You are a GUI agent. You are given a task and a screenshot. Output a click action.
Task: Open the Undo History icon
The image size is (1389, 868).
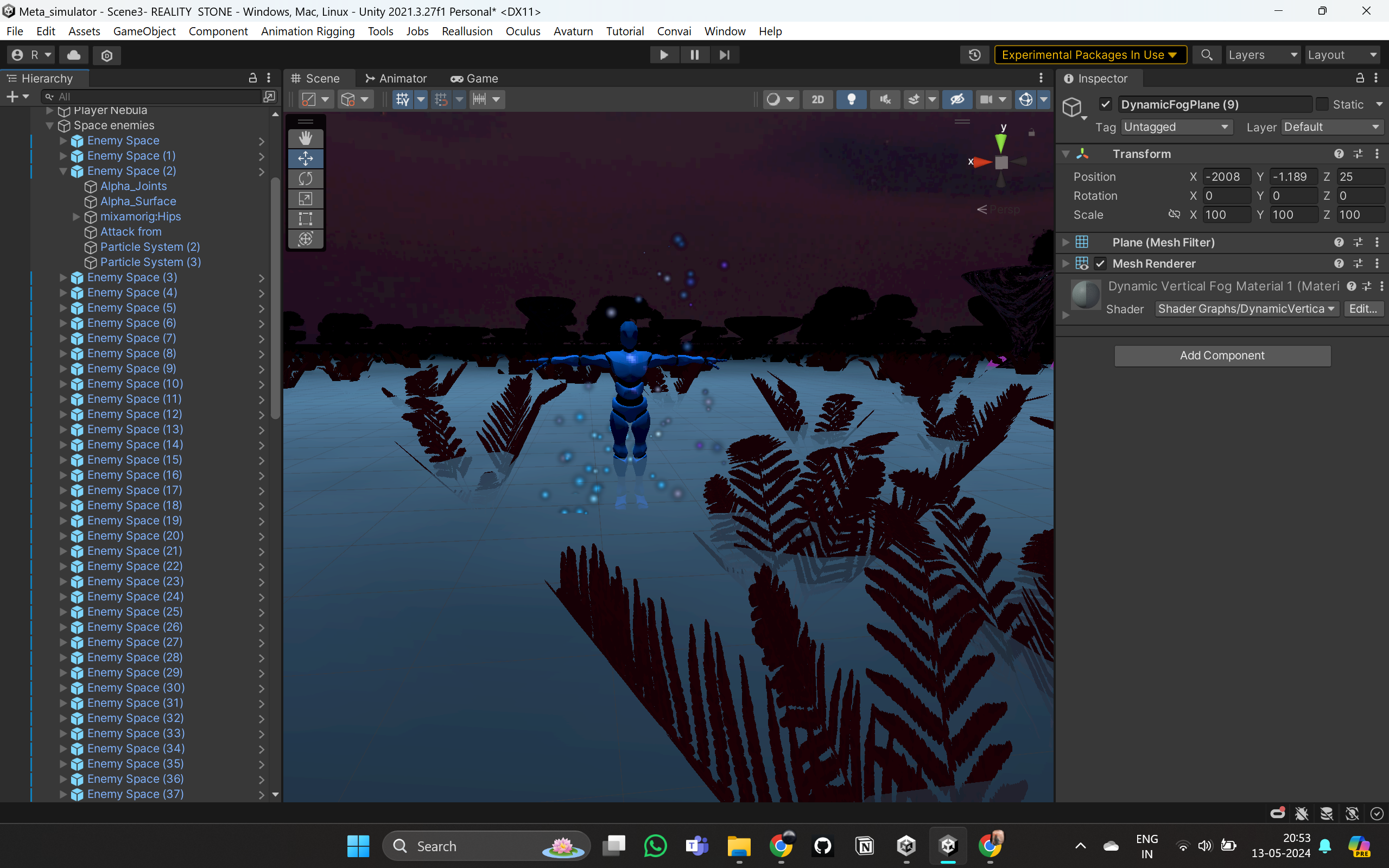point(974,54)
